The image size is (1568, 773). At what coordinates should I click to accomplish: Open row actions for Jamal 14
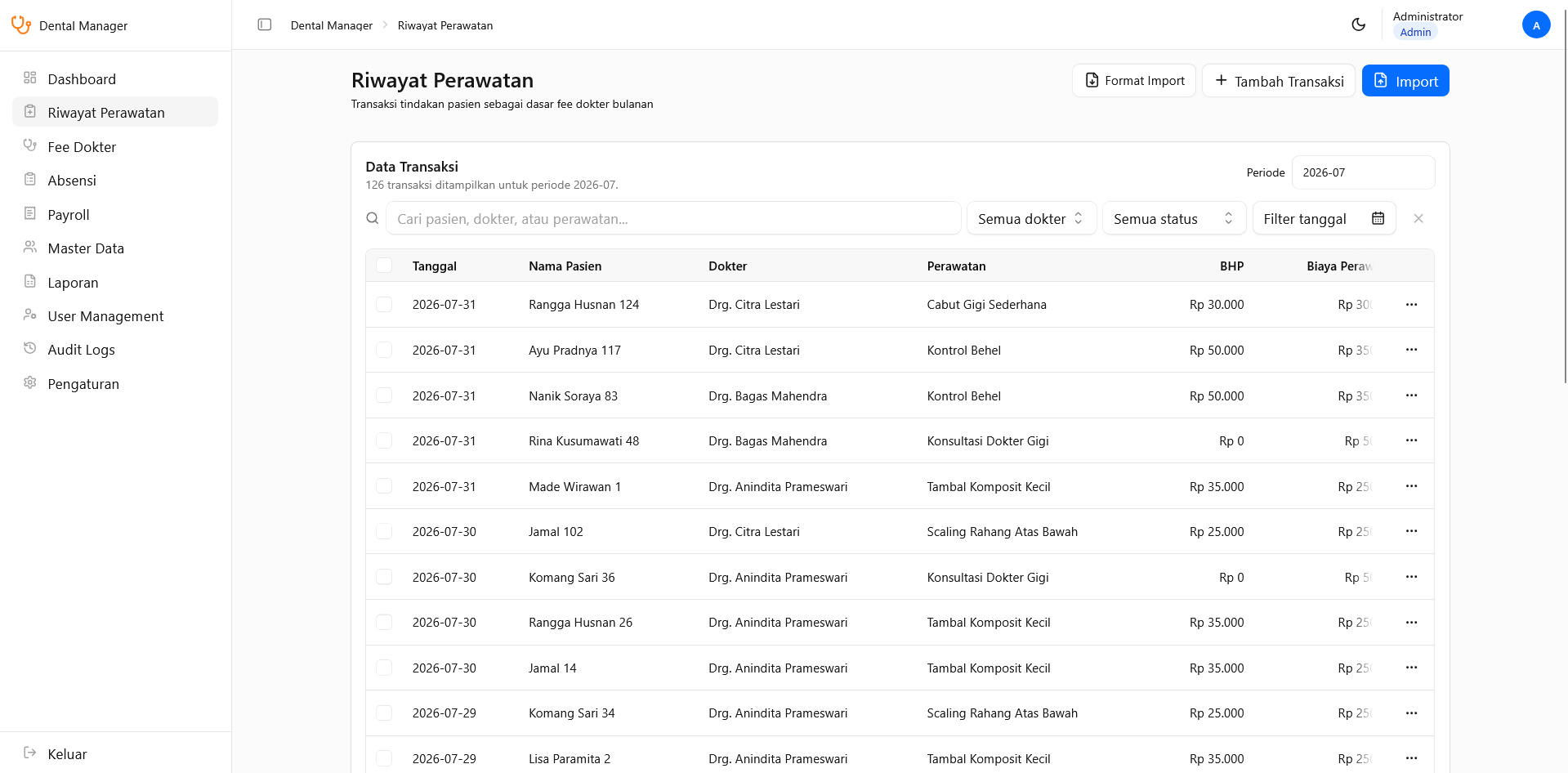click(x=1411, y=668)
